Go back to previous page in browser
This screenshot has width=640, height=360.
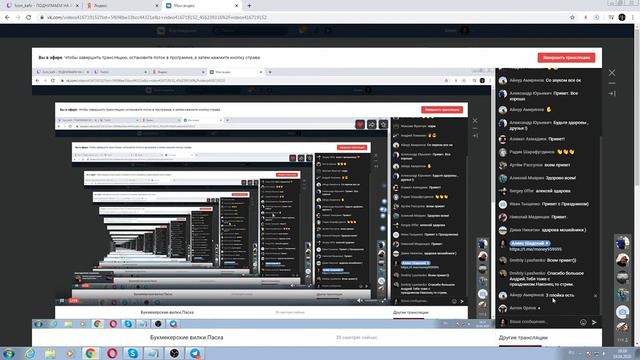[7, 18]
